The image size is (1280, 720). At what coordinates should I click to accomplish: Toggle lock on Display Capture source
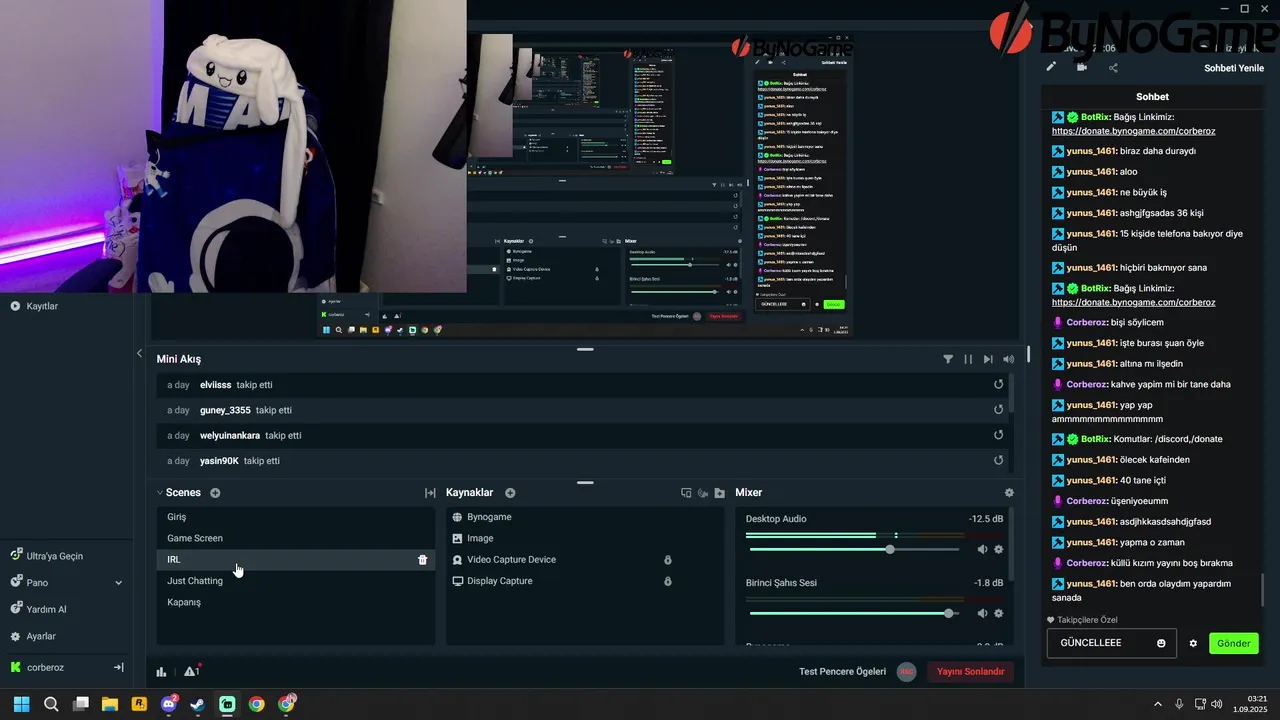coord(668,581)
